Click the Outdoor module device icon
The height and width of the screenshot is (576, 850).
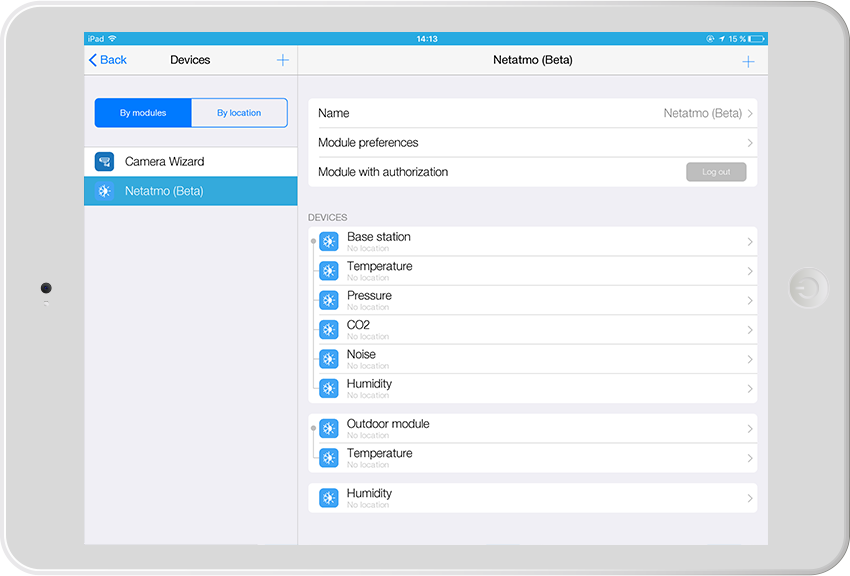329,428
